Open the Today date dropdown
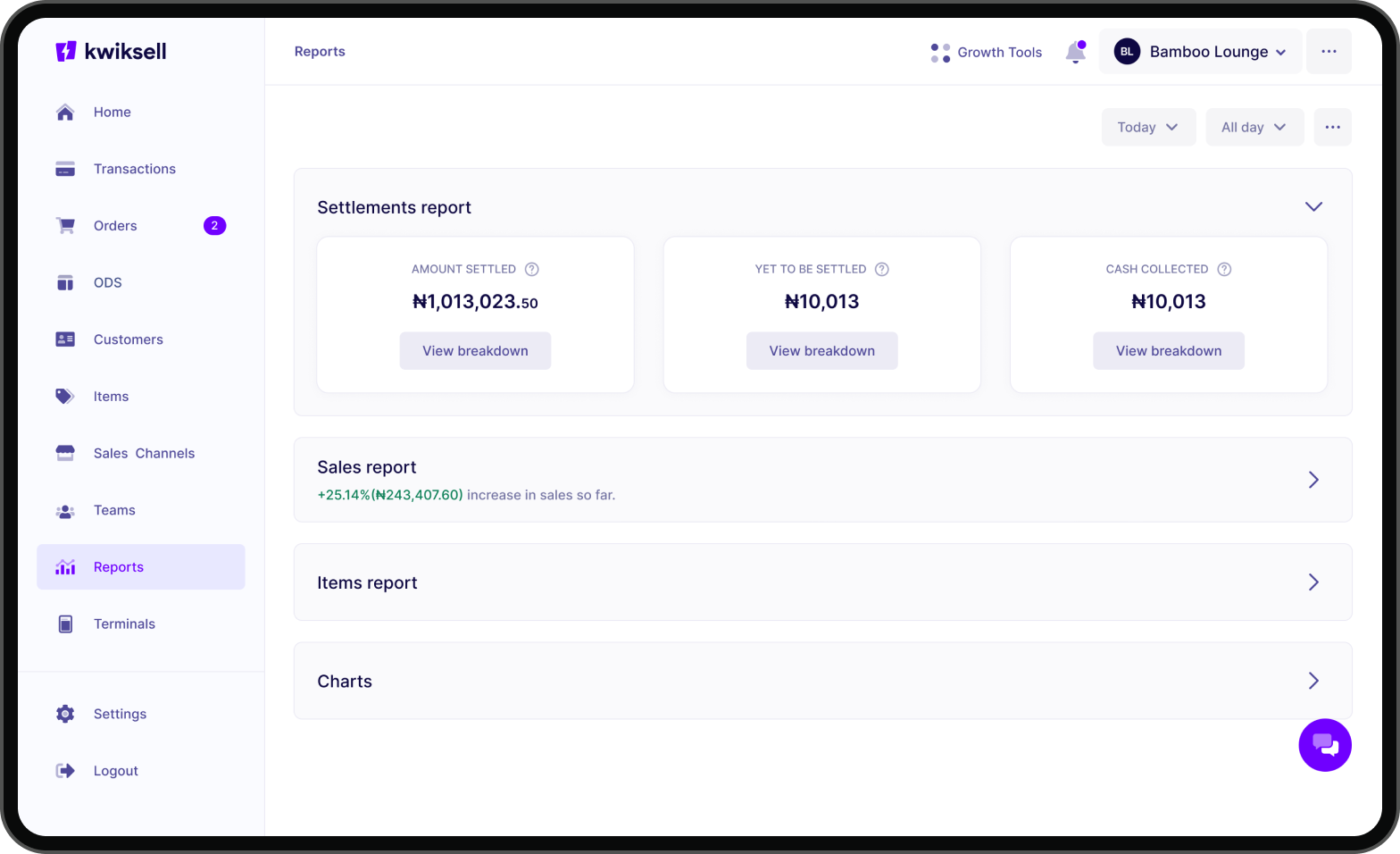The image size is (1400, 854). 1148,127
